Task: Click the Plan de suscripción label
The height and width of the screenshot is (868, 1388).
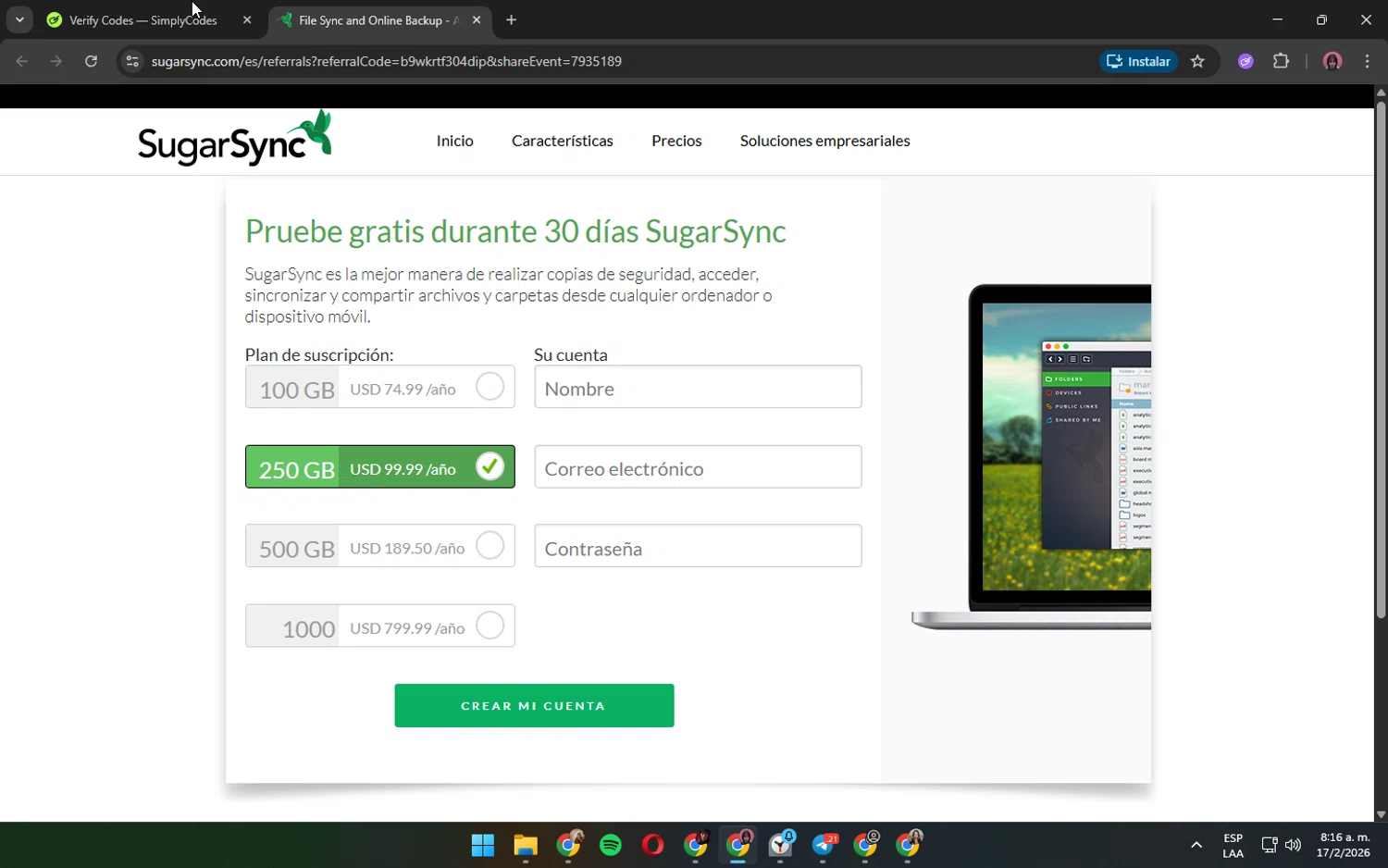Action: pos(319,354)
